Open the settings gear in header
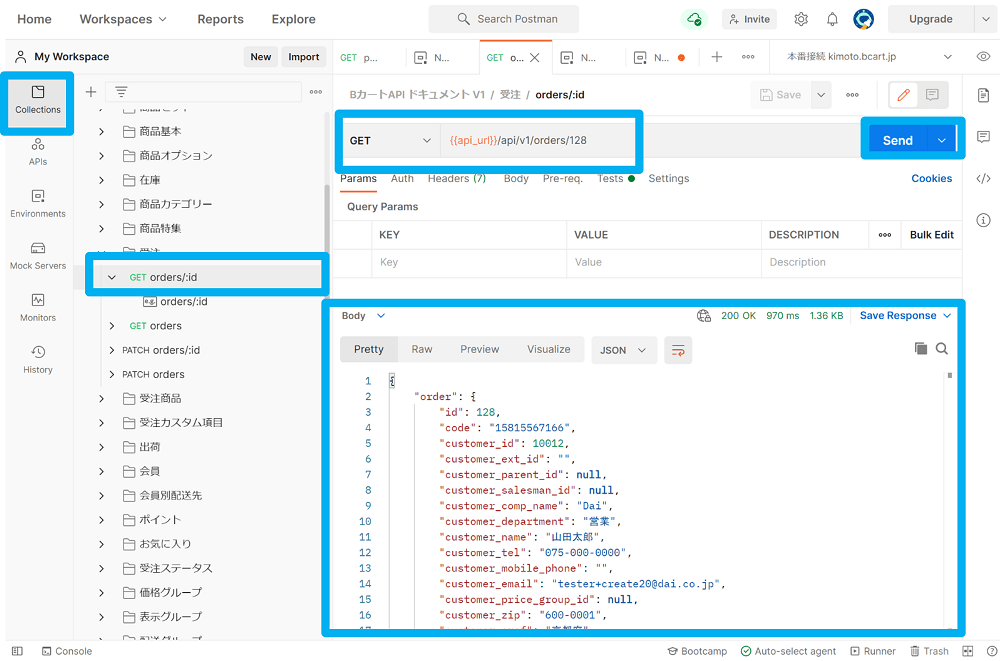Image resolution: width=1000 pixels, height=661 pixels. (x=801, y=19)
